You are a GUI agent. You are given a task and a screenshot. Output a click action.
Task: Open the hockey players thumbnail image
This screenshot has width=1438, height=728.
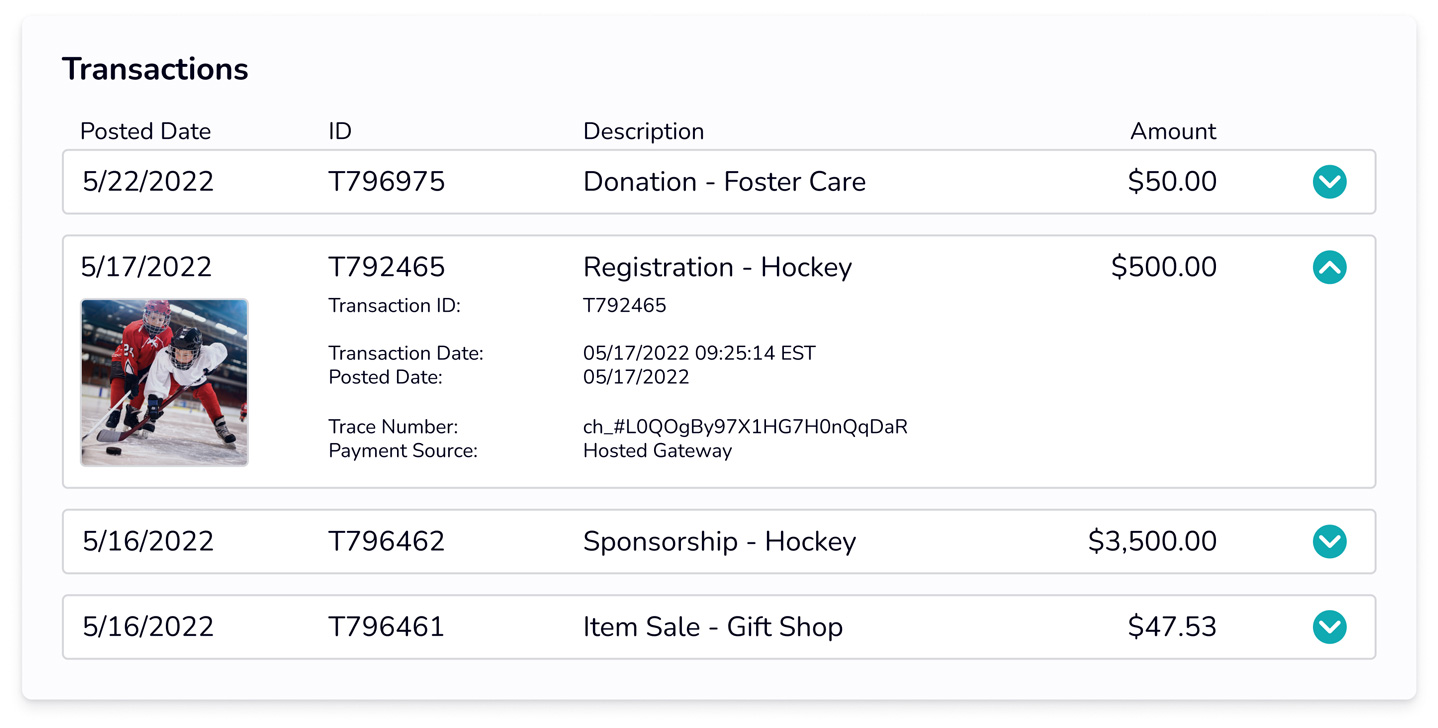tap(164, 382)
